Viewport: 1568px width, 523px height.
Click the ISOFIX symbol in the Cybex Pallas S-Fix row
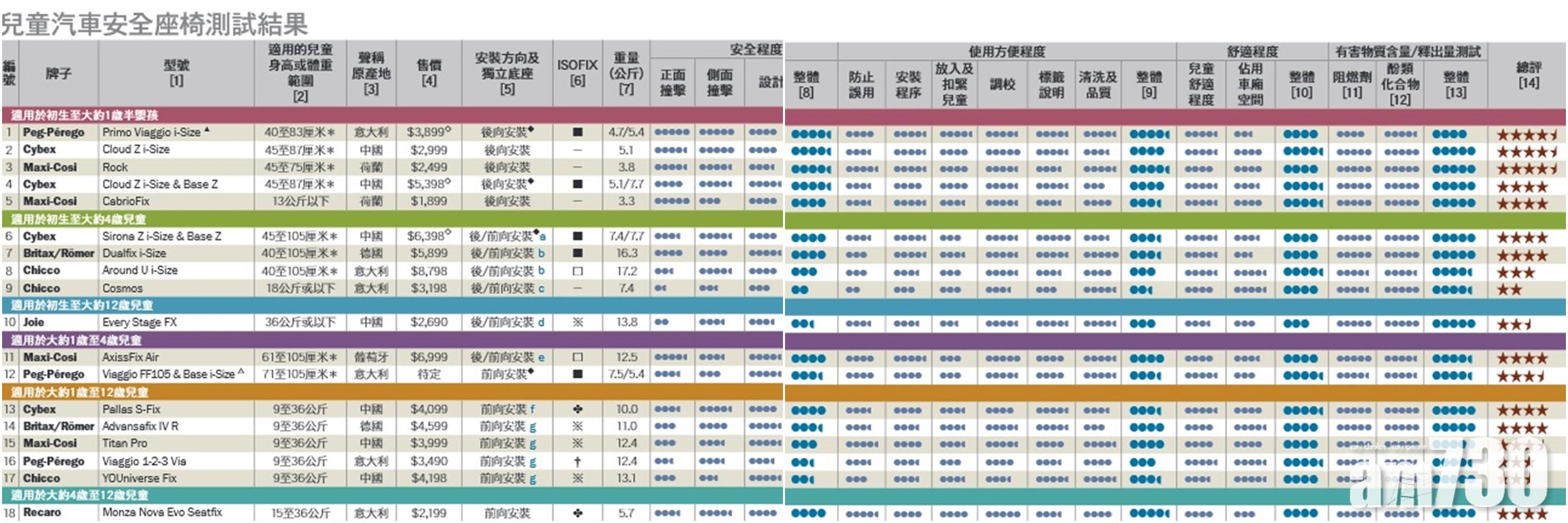pyautogui.click(x=577, y=410)
